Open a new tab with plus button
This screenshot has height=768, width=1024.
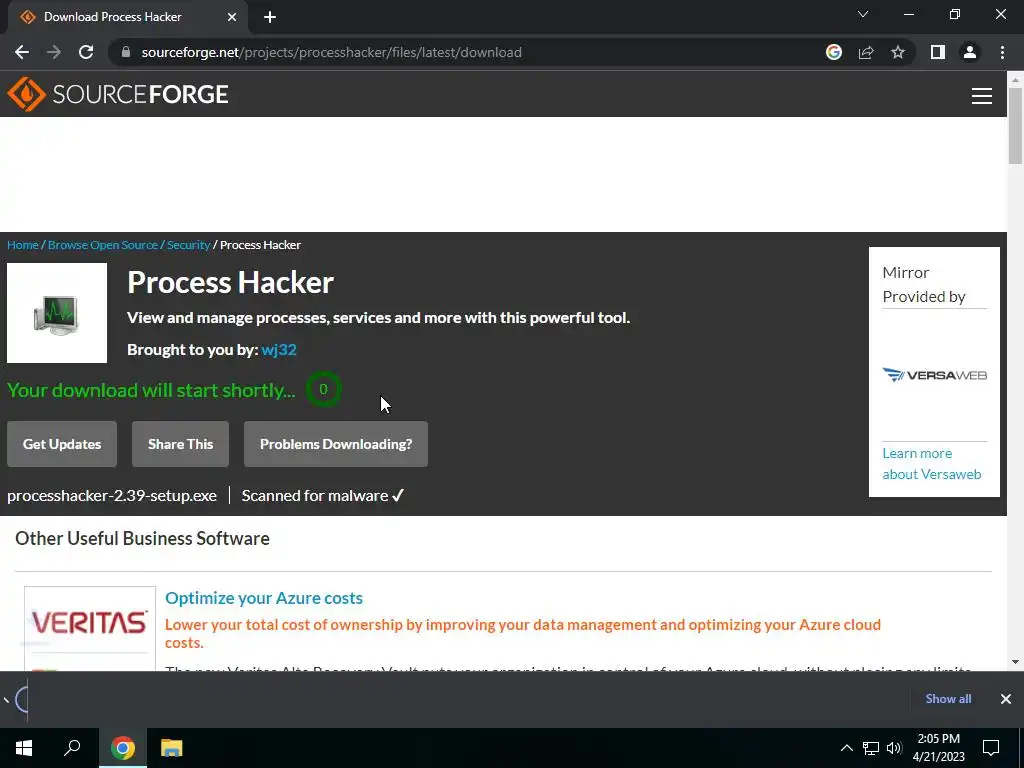(270, 17)
